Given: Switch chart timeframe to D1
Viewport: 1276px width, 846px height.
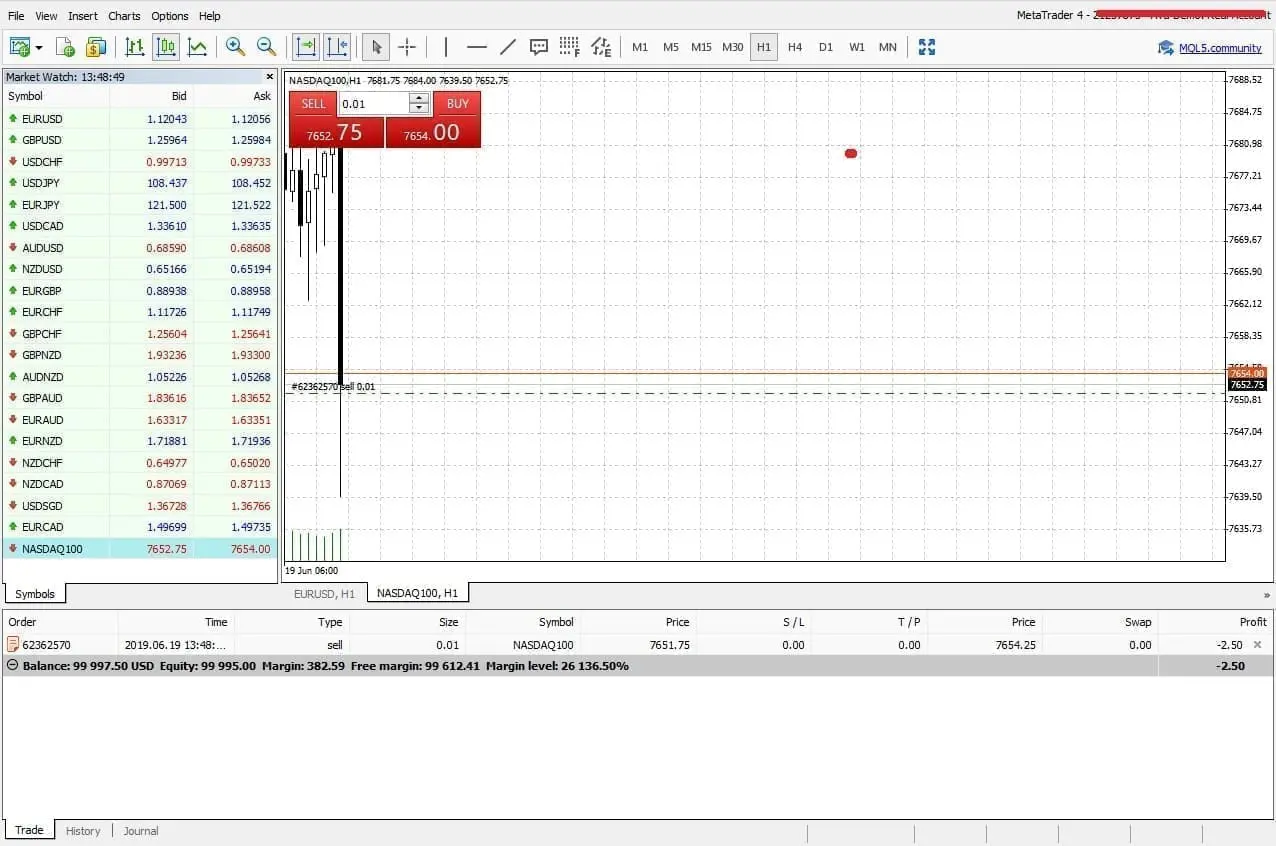Looking at the screenshot, I should pos(826,47).
